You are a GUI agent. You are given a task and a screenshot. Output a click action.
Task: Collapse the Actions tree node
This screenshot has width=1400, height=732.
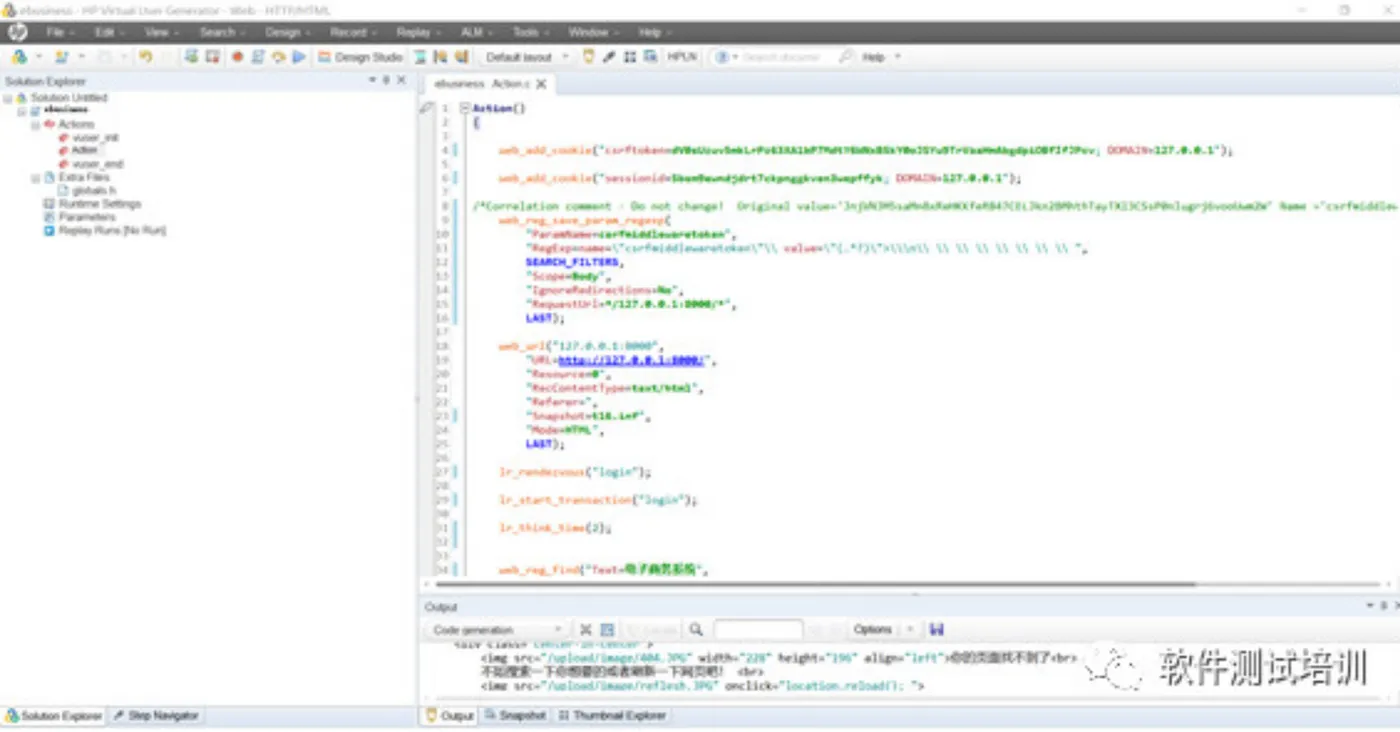34,124
